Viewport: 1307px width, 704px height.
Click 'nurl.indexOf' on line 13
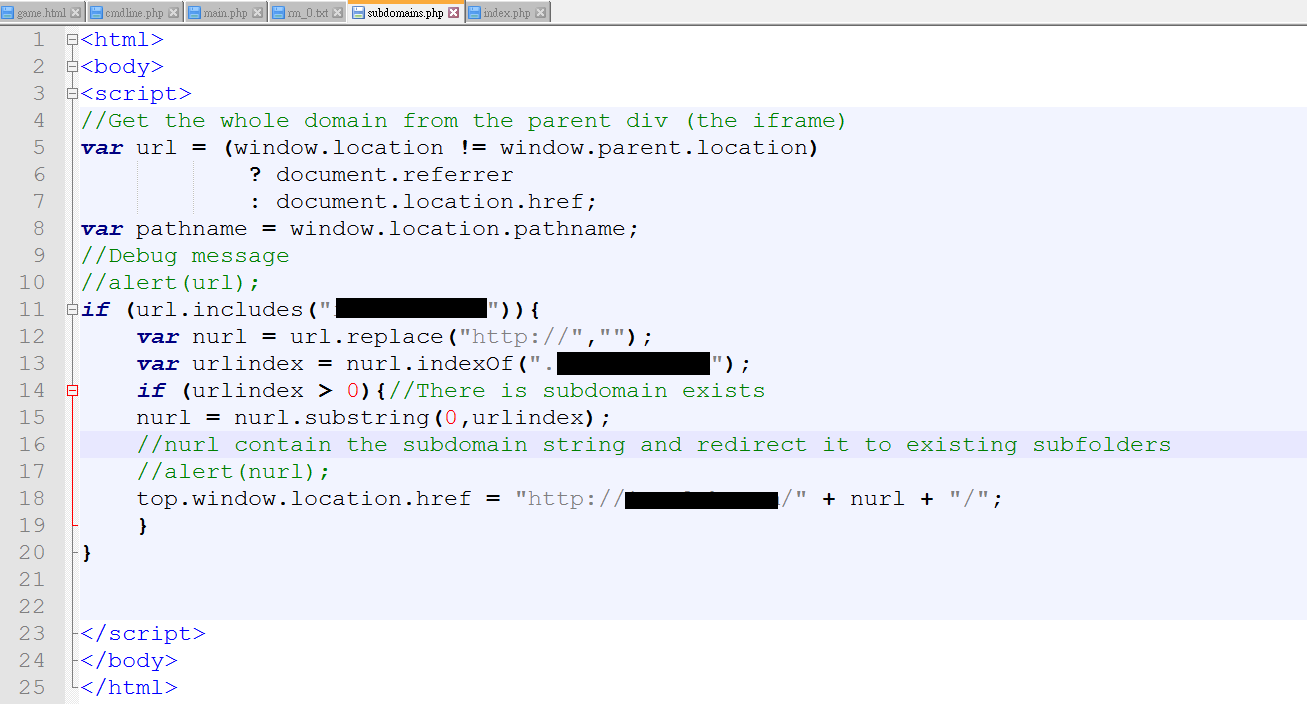430,364
